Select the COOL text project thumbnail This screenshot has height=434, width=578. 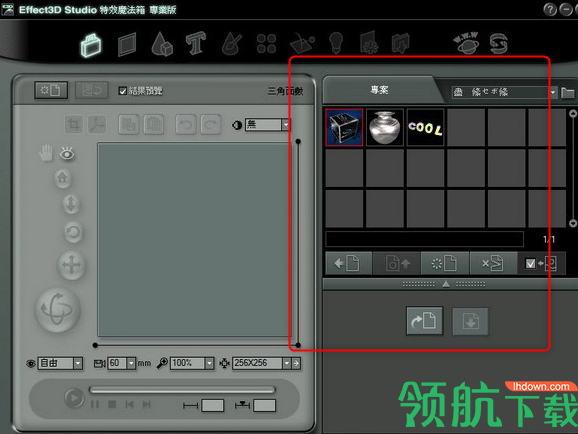pyautogui.click(x=425, y=128)
